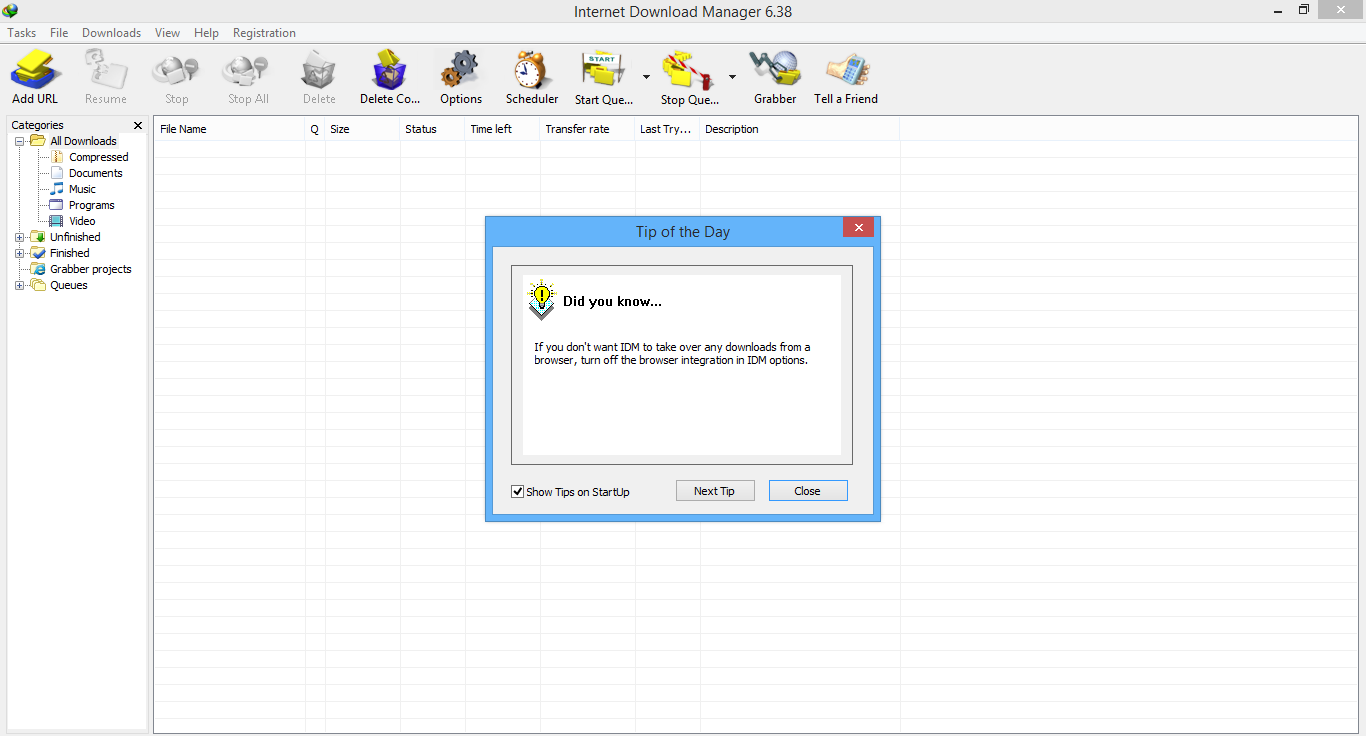The image size is (1366, 736).
Task: Select Finished in category tree
Action: coord(70,253)
